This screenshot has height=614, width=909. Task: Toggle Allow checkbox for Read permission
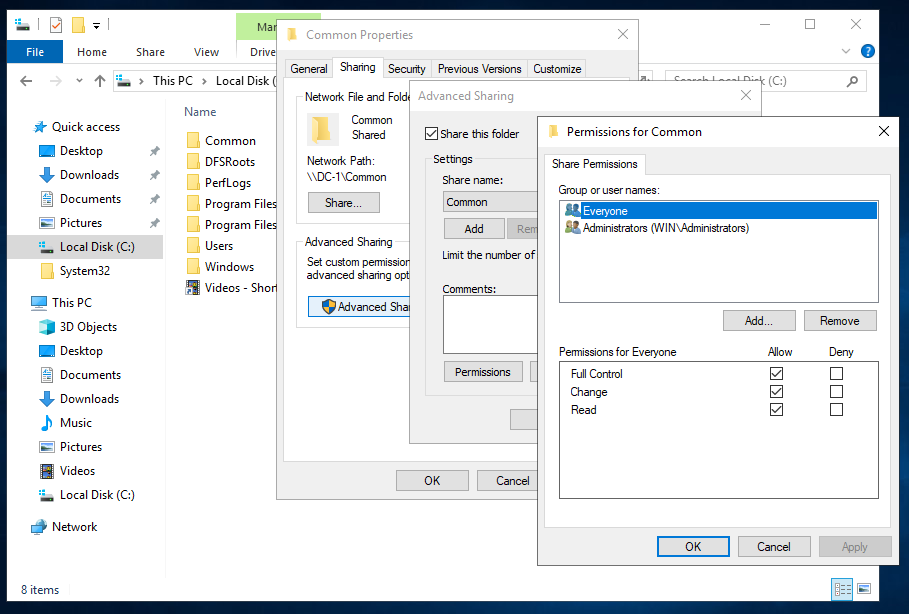(x=776, y=410)
